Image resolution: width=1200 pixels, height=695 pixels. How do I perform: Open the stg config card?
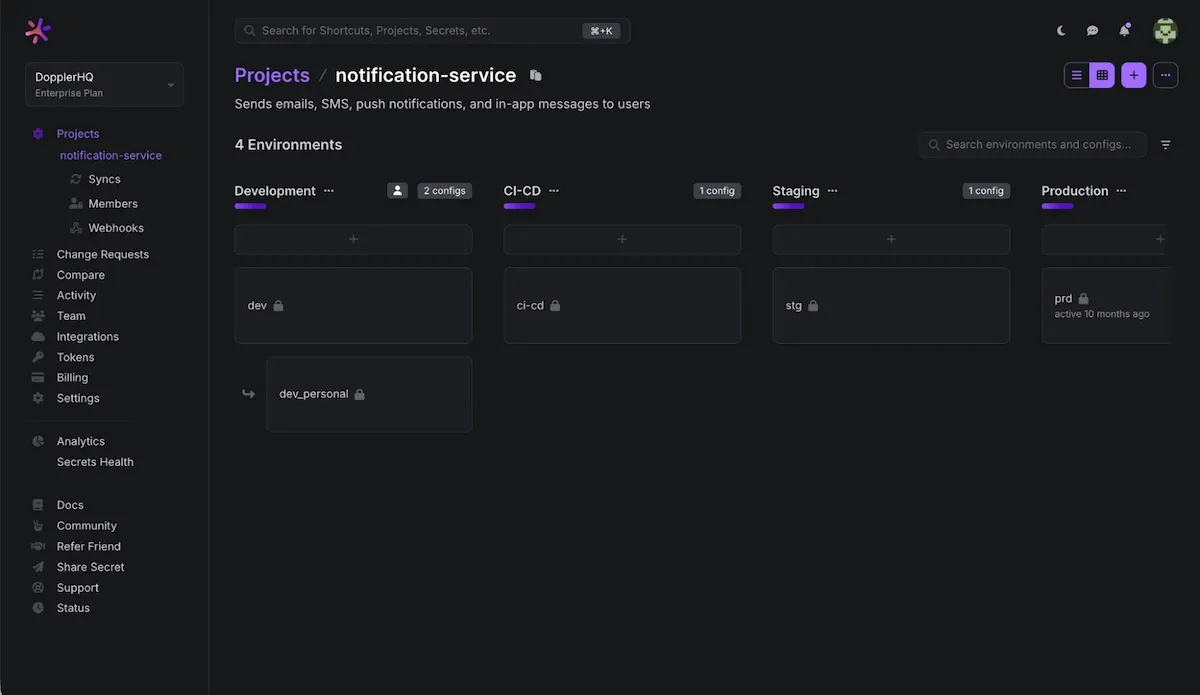tap(891, 306)
